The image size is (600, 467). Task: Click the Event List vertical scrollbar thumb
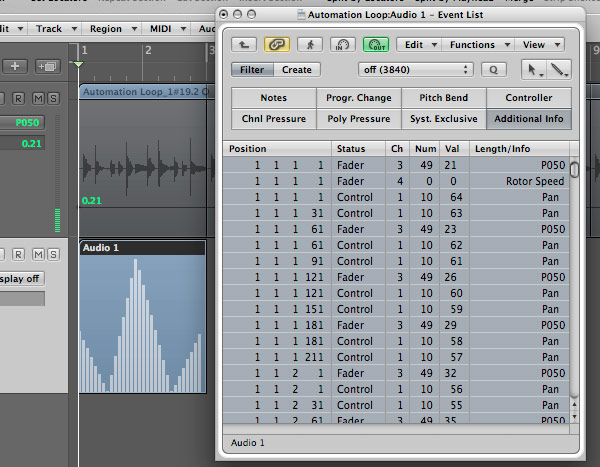pos(574,170)
